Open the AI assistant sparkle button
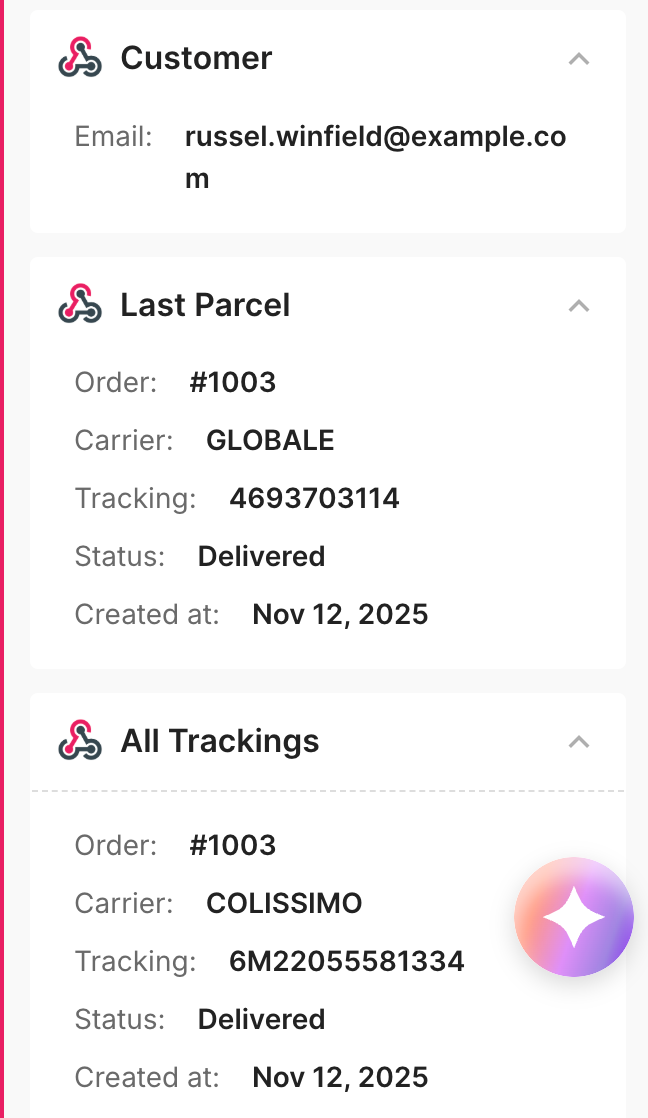This screenshot has width=648, height=1118. point(574,917)
